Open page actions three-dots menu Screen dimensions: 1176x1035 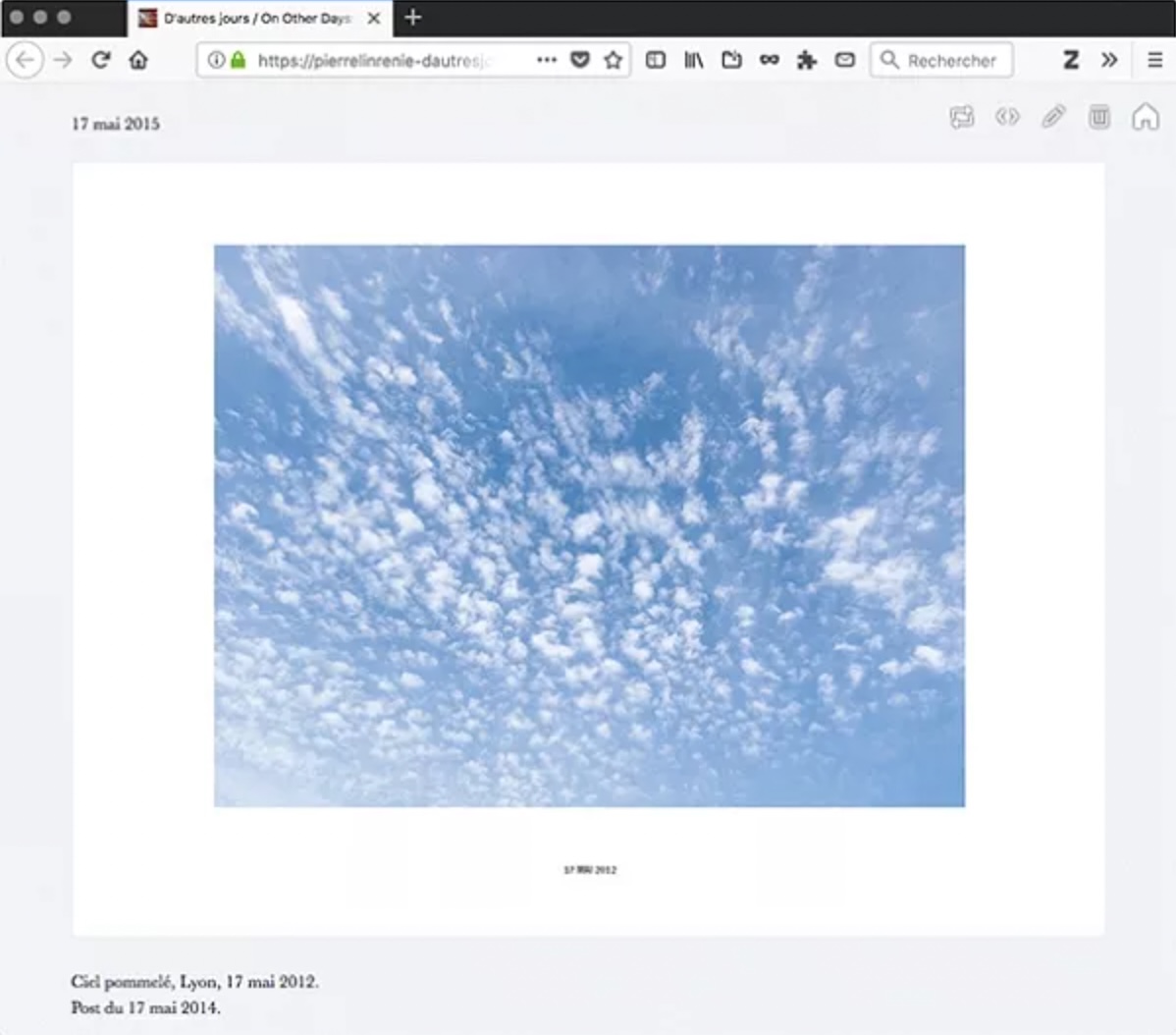click(x=547, y=60)
